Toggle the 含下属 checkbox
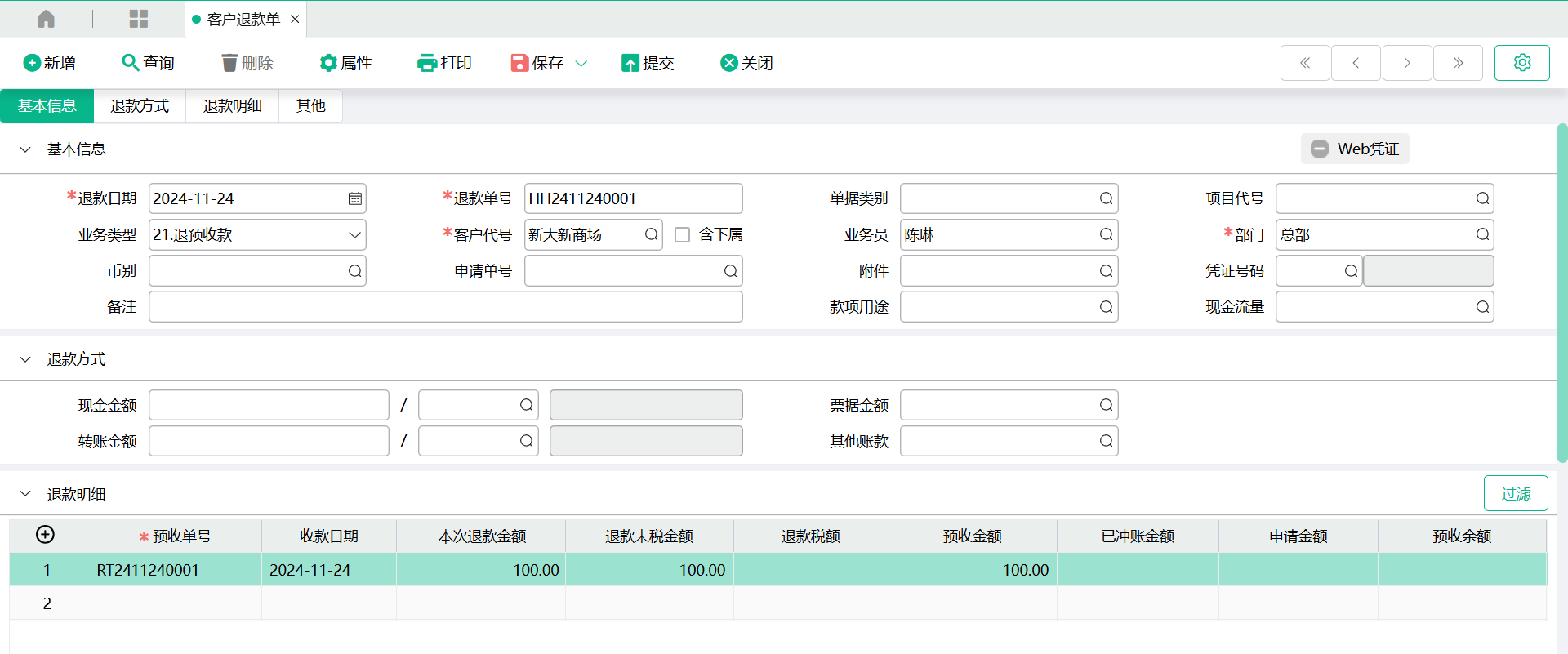 click(683, 235)
